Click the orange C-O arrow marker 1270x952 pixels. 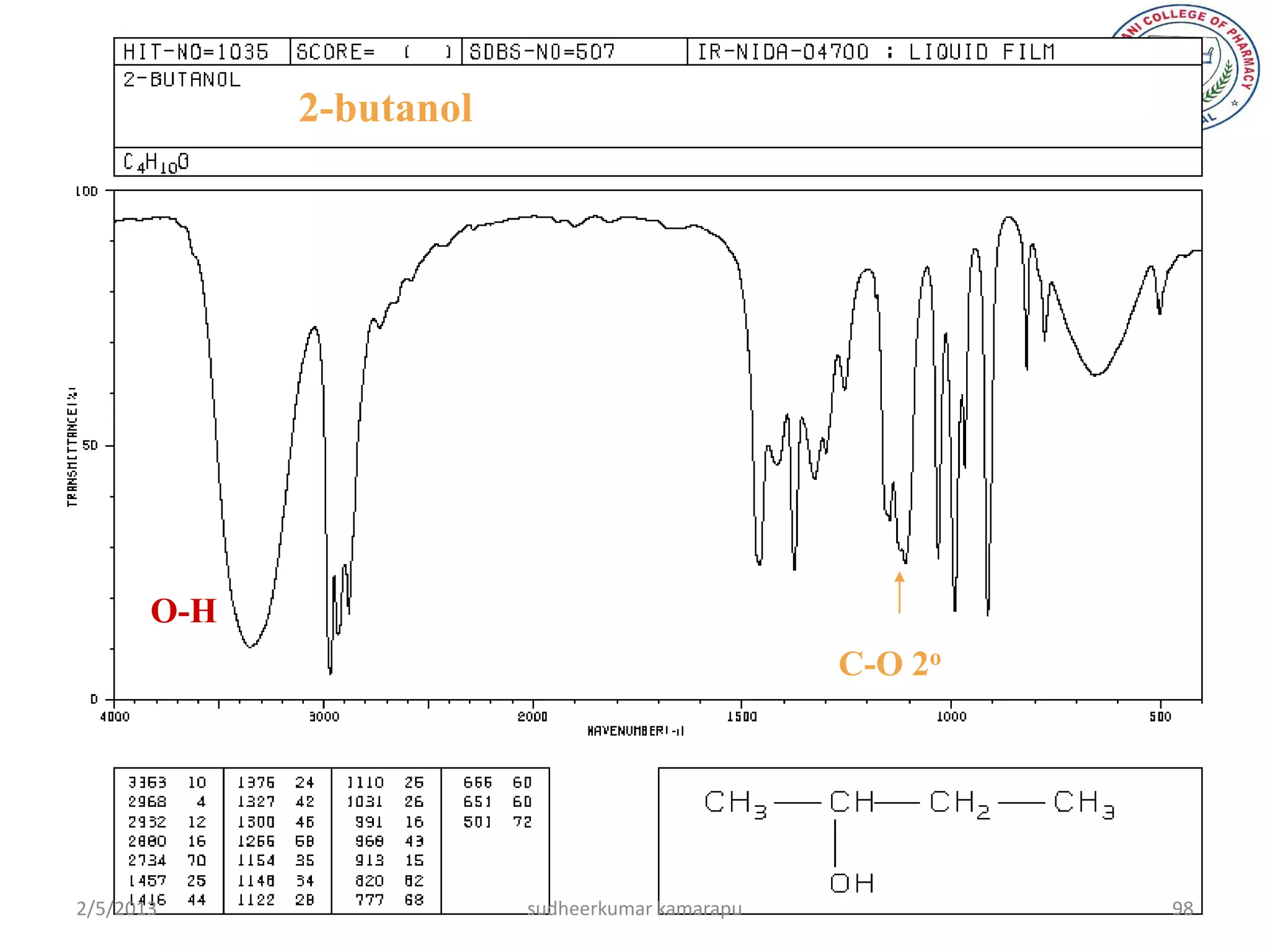tap(899, 592)
